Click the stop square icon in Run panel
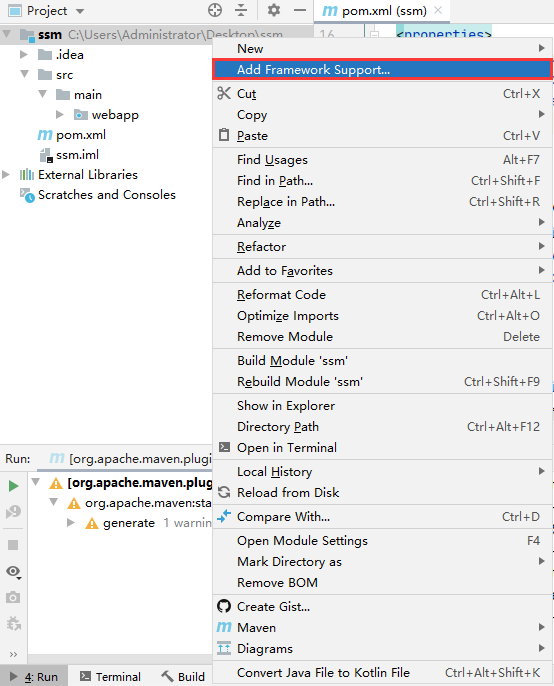This screenshot has height=686, width=554. pyautogui.click(x=13, y=545)
